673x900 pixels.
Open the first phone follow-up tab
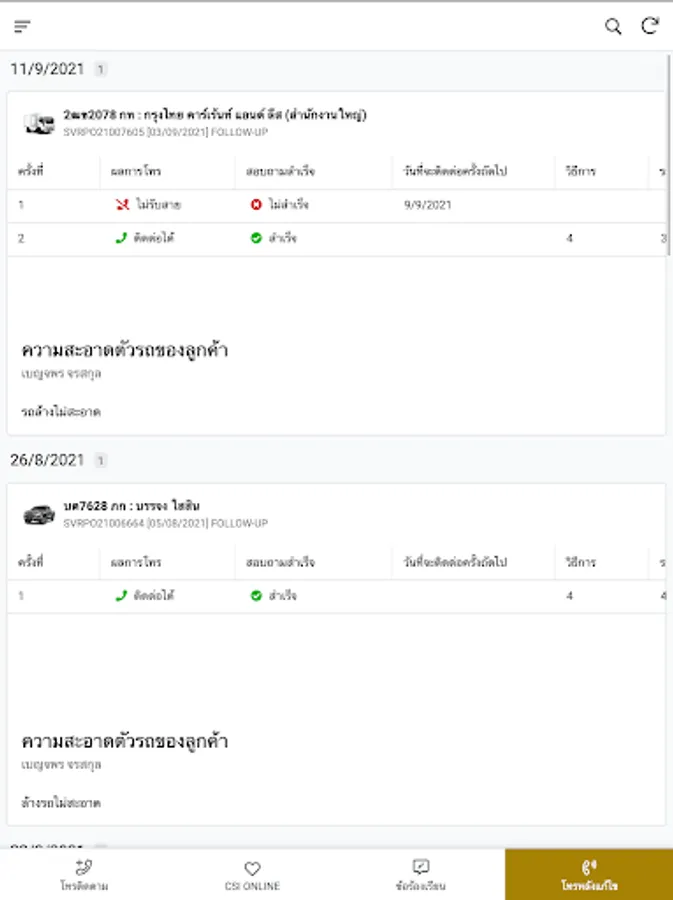84,875
